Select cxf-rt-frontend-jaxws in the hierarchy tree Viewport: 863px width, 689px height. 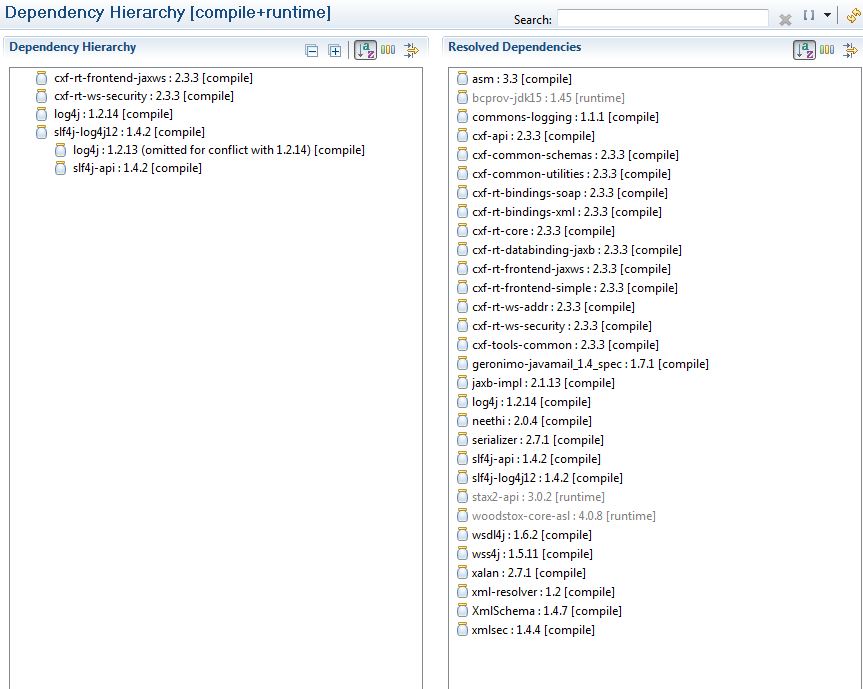coord(154,78)
